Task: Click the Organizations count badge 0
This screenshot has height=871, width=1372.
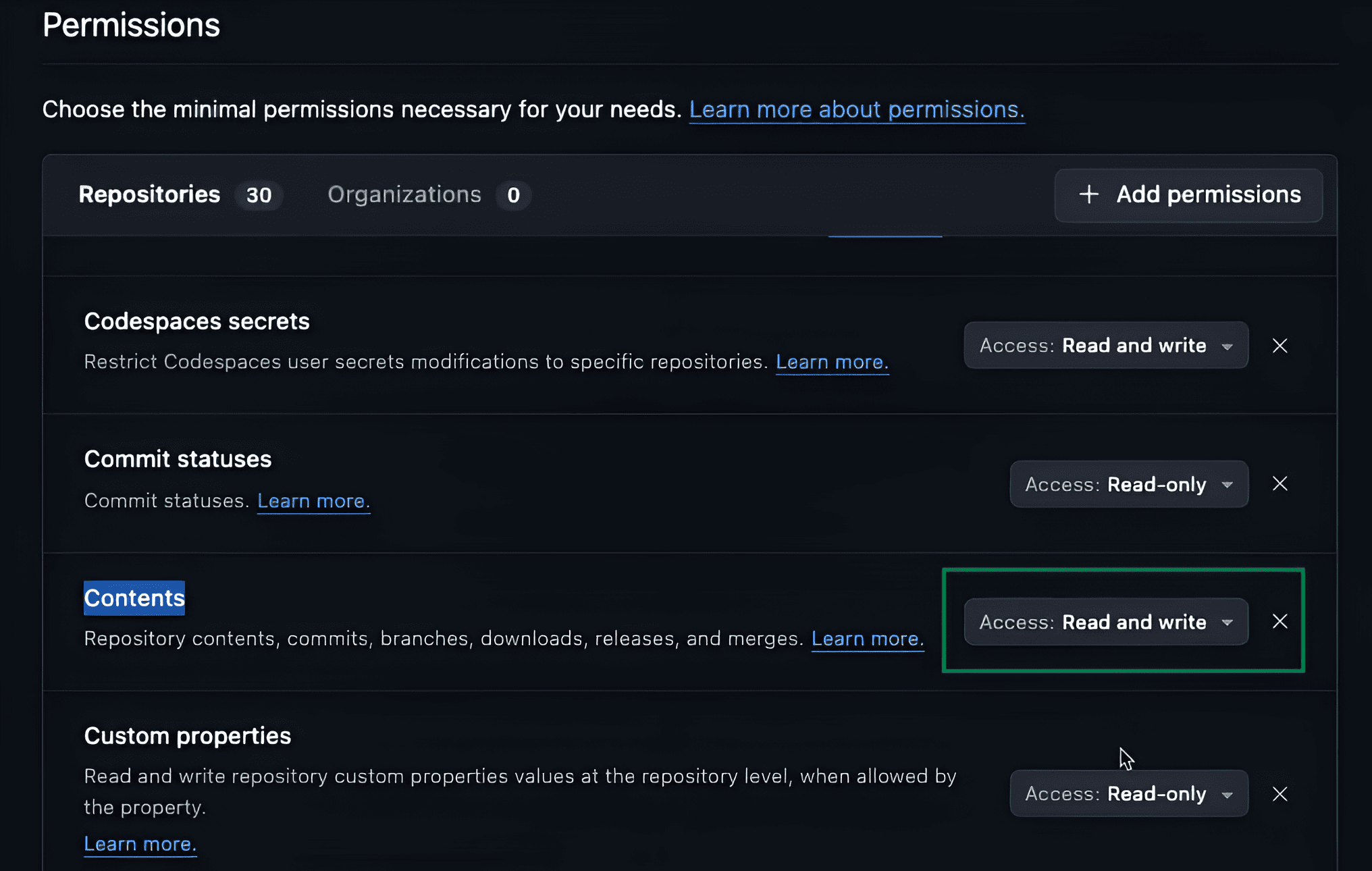Action: click(x=513, y=196)
